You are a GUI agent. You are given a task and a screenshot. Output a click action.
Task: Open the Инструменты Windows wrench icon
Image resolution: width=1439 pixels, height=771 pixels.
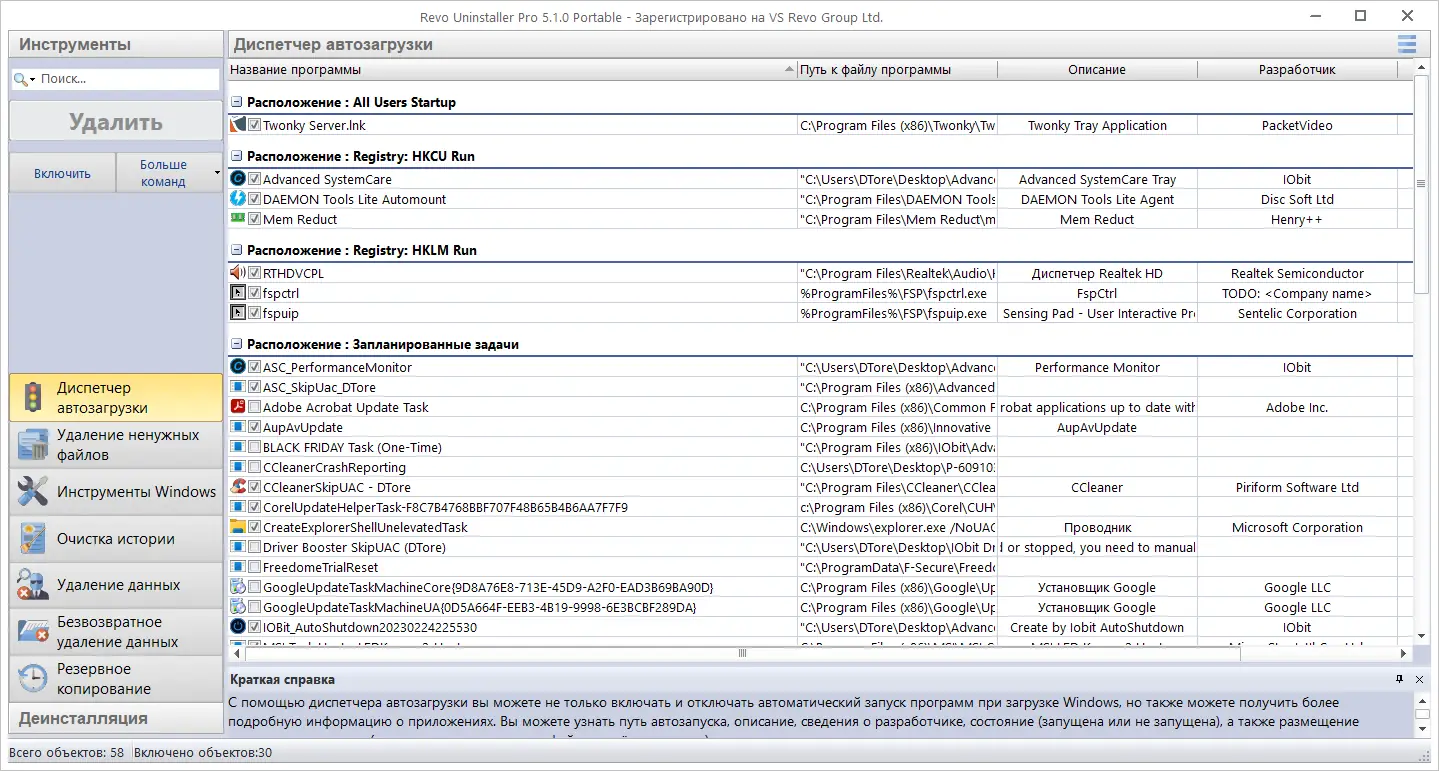[33, 491]
